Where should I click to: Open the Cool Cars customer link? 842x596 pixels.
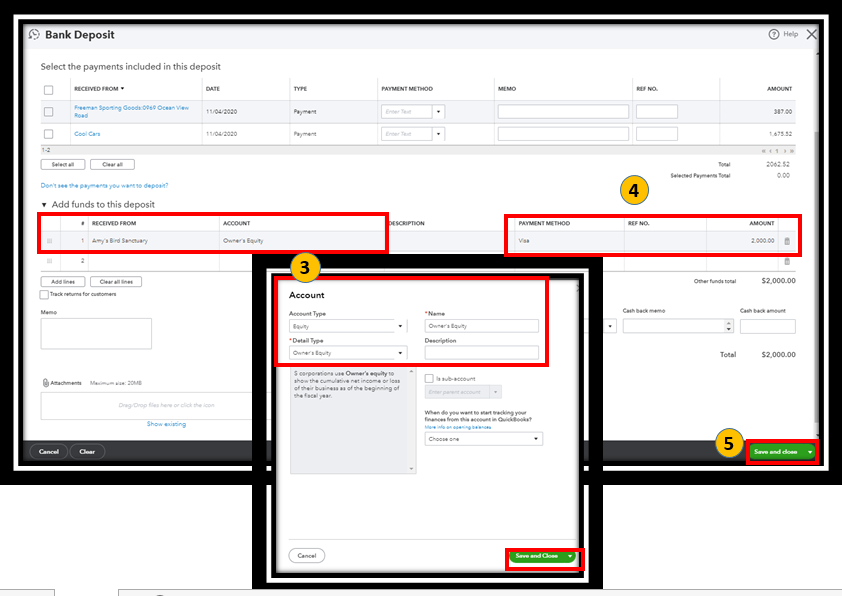coord(87,134)
